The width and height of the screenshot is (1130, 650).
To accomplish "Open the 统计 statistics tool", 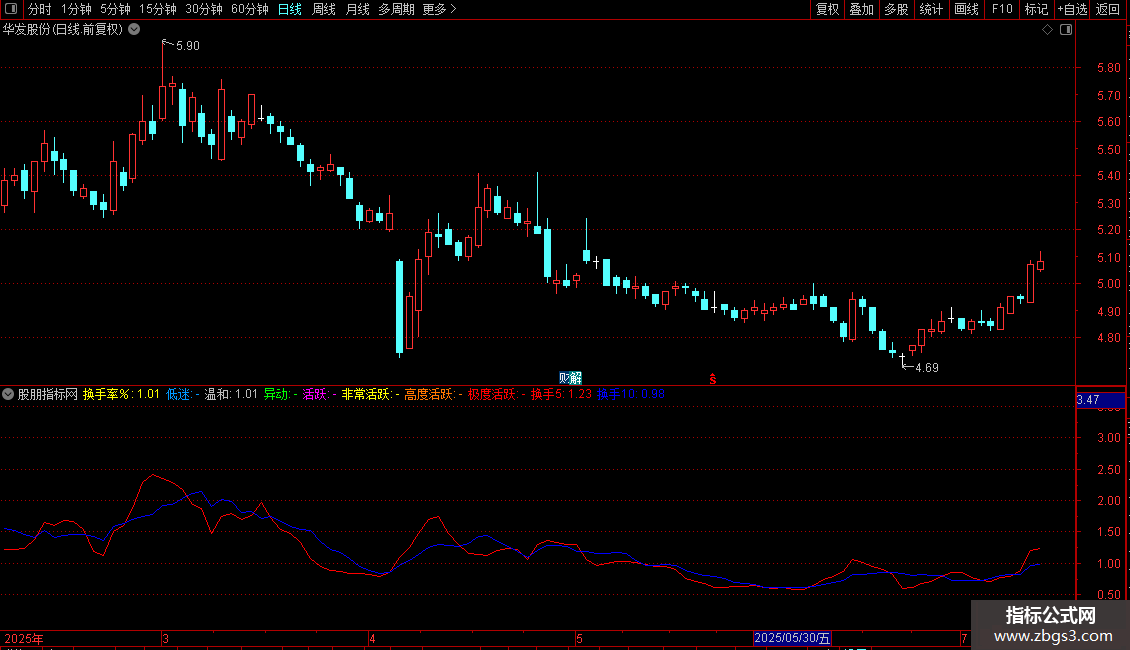I will [931, 9].
